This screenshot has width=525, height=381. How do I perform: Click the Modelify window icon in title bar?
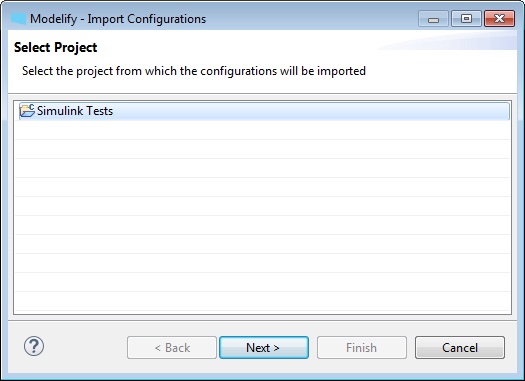pyautogui.click(x=18, y=19)
